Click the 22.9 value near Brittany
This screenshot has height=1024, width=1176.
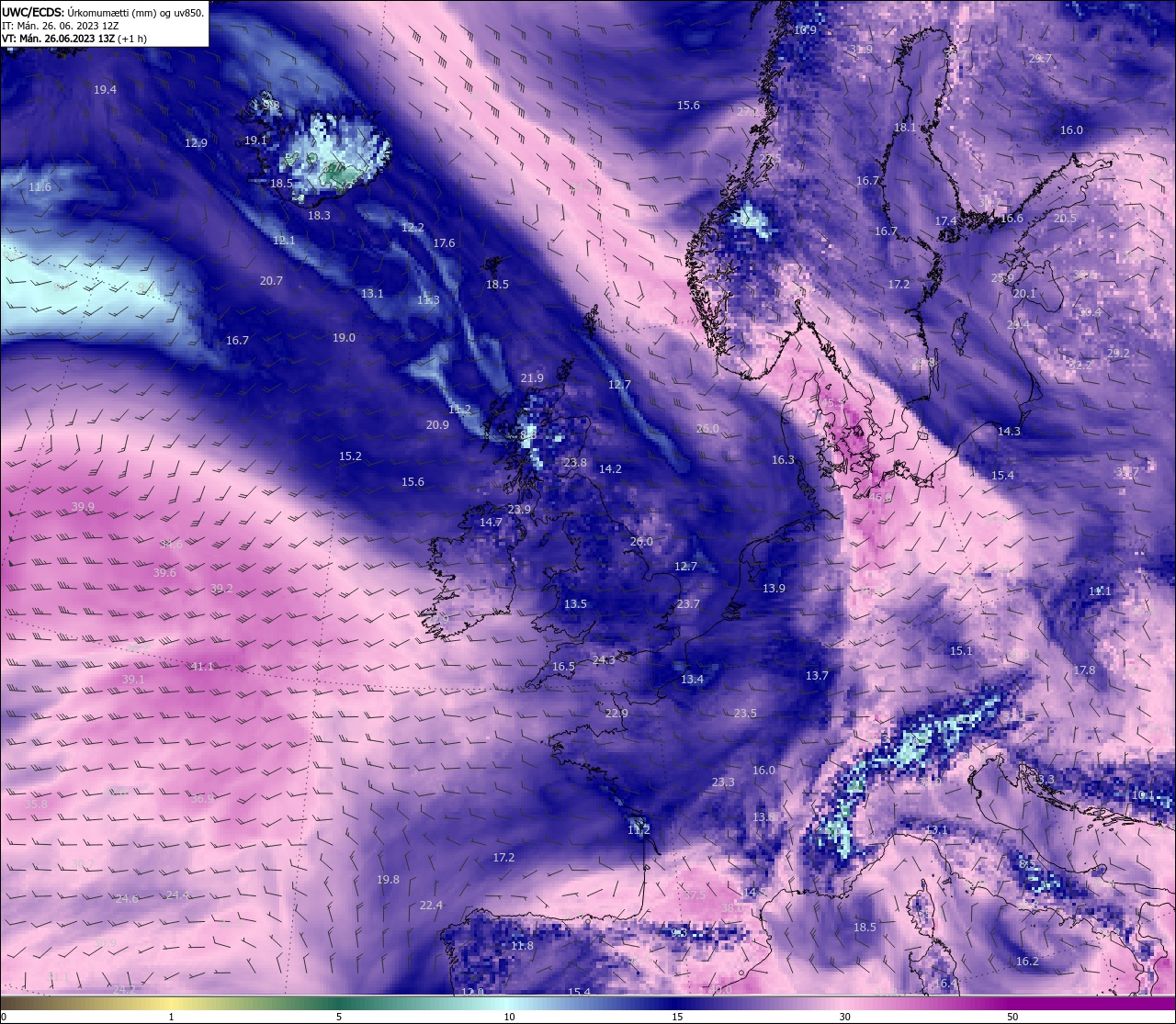[x=616, y=714]
